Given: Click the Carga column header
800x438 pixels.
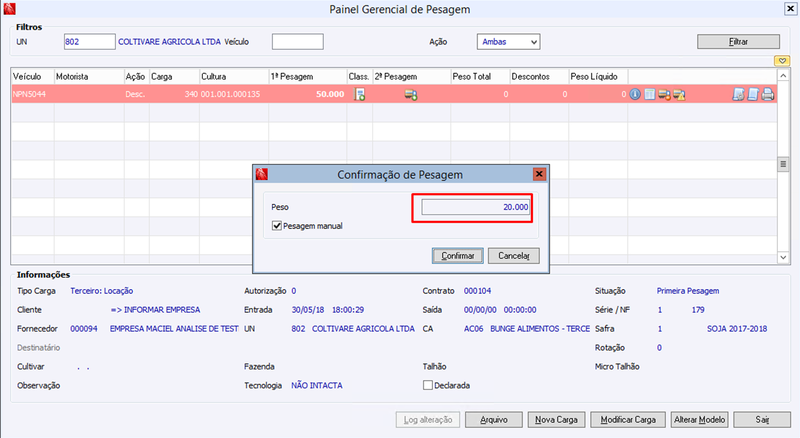Looking at the screenshot, I should tap(174, 77).
